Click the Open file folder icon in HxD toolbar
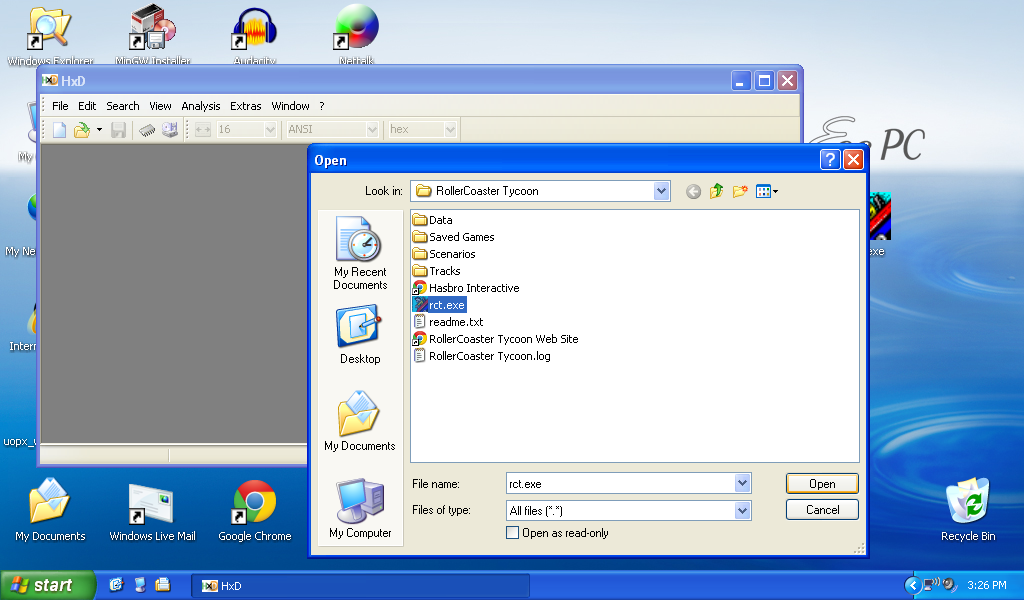The height and width of the screenshot is (600, 1024). (x=82, y=130)
